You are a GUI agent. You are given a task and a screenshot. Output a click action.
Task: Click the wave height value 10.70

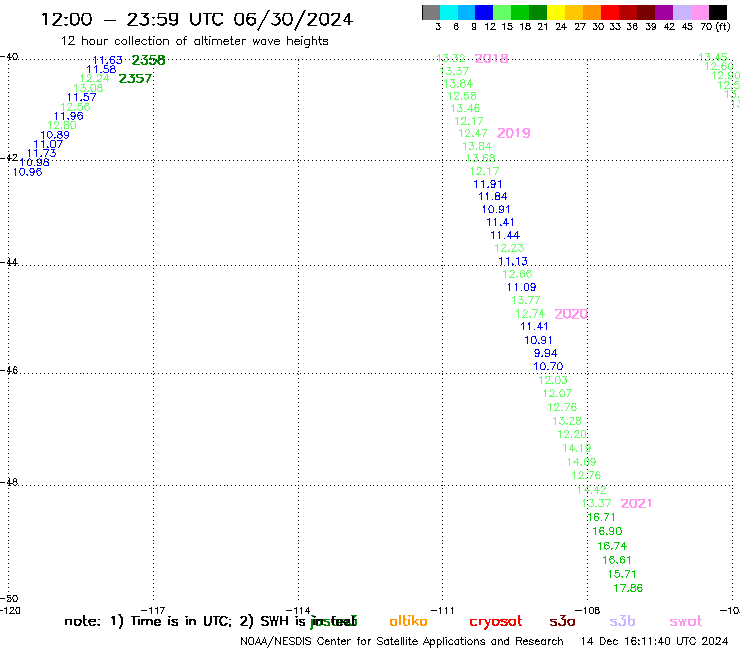click(x=548, y=366)
